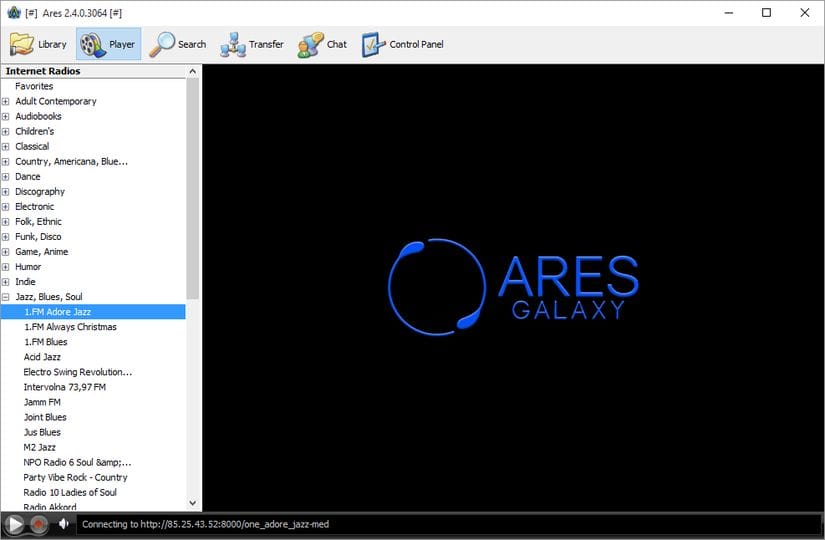Select the M2 Jazz station
This screenshot has width=825, height=540.
coord(41,447)
